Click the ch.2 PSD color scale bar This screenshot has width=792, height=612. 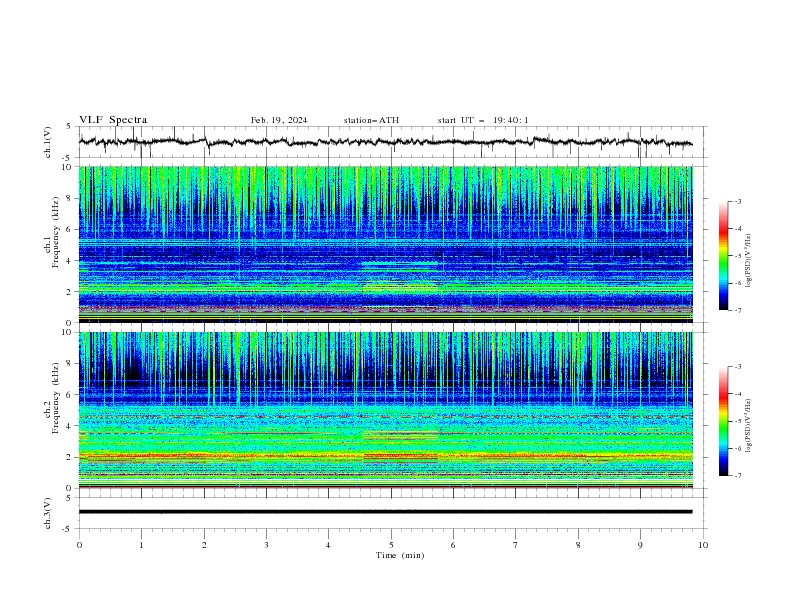723,421
